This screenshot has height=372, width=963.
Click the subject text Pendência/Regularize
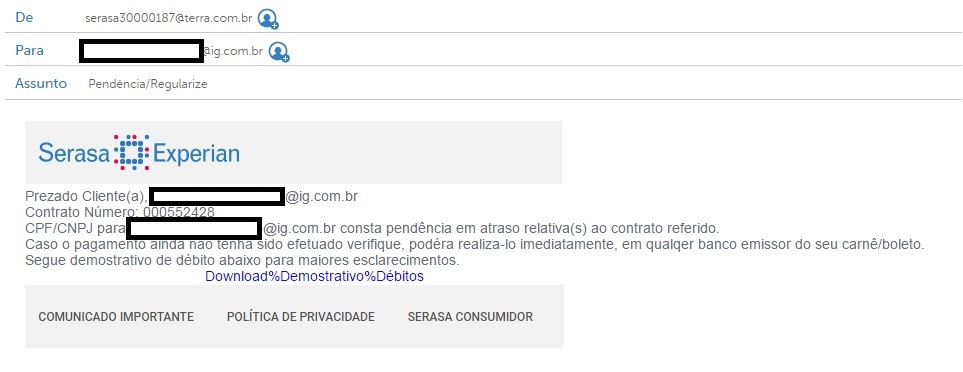(x=148, y=84)
